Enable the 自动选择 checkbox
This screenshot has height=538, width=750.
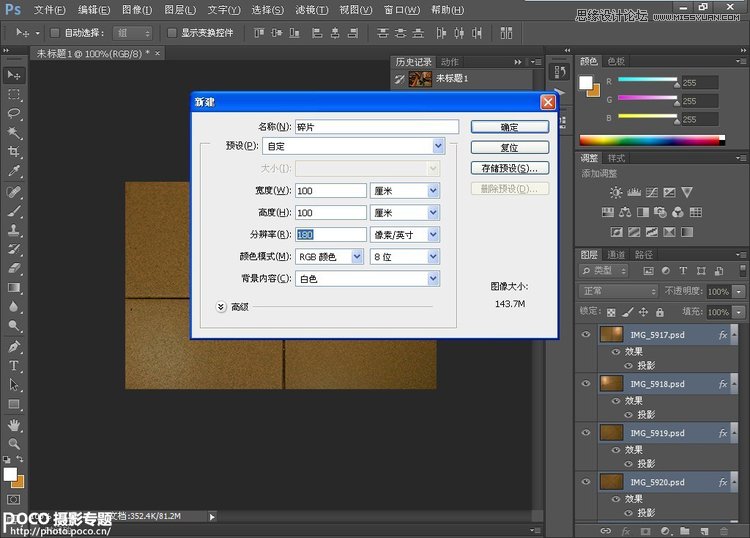pos(55,33)
